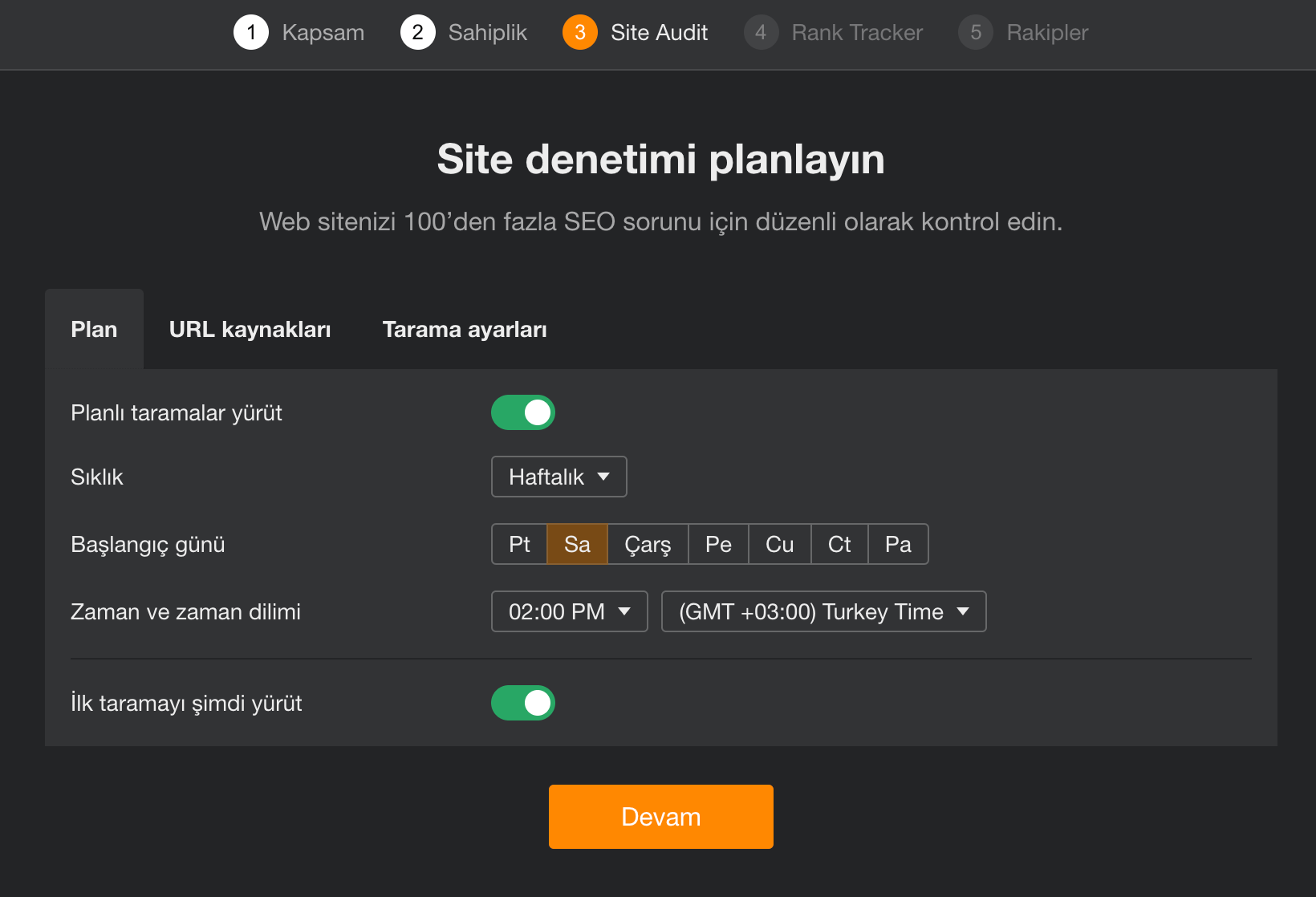Expand the Turkey Time timezone selector
The image size is (1316, 897).
coord(823,611)
